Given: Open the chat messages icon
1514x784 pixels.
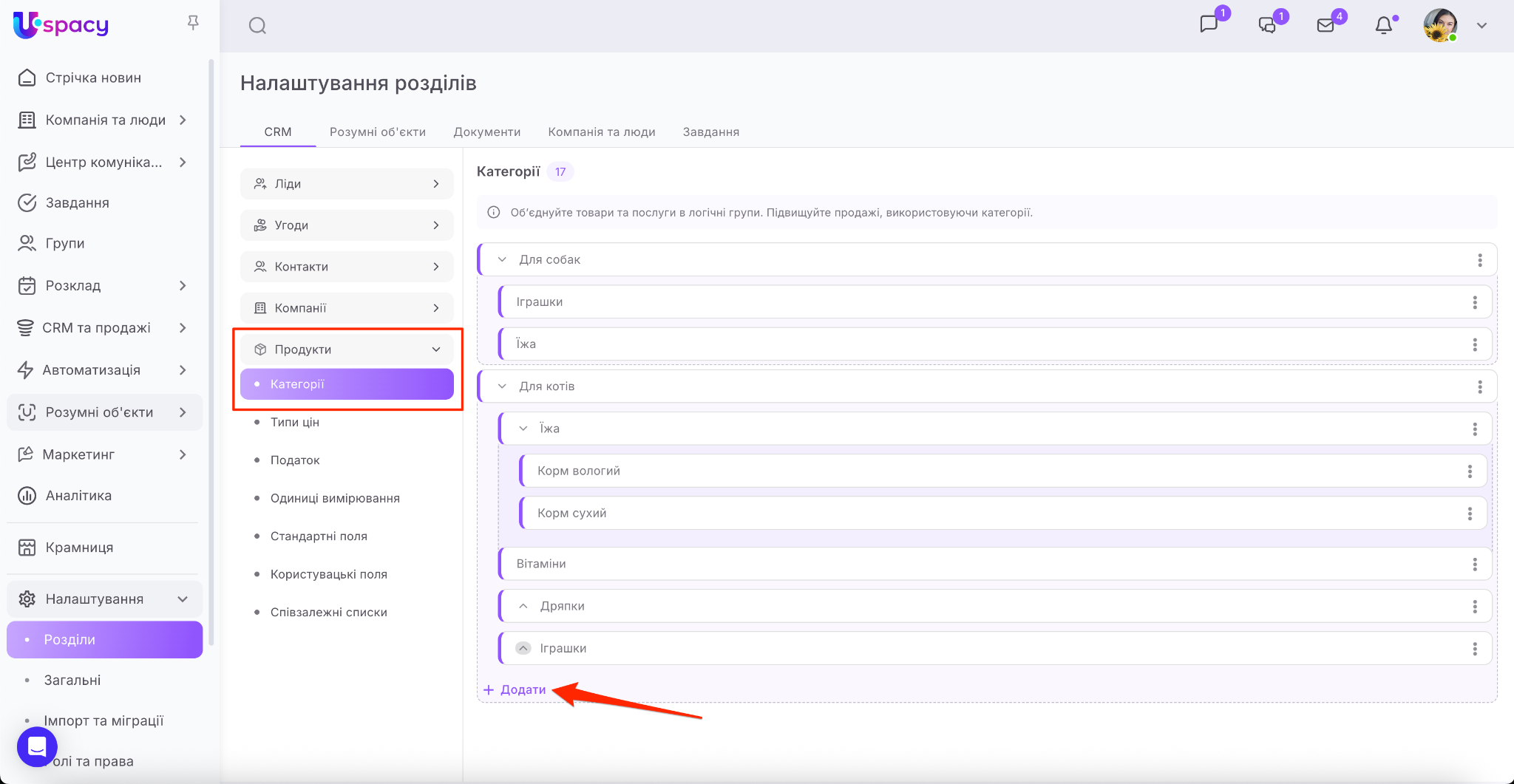Looking at the screenshot, I should point(1209,24).
